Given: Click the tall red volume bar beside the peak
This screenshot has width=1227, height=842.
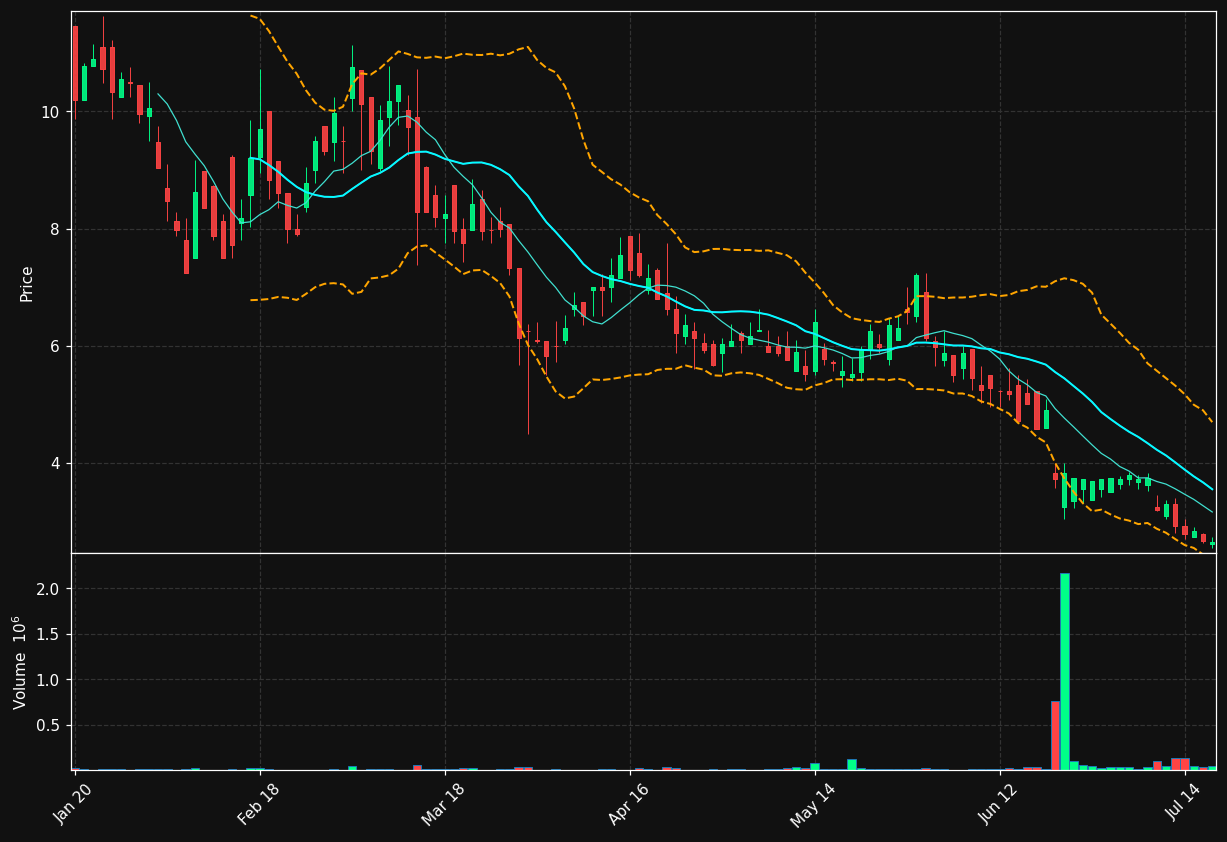Looking at the screenshot, I should tap(1055, 735).
